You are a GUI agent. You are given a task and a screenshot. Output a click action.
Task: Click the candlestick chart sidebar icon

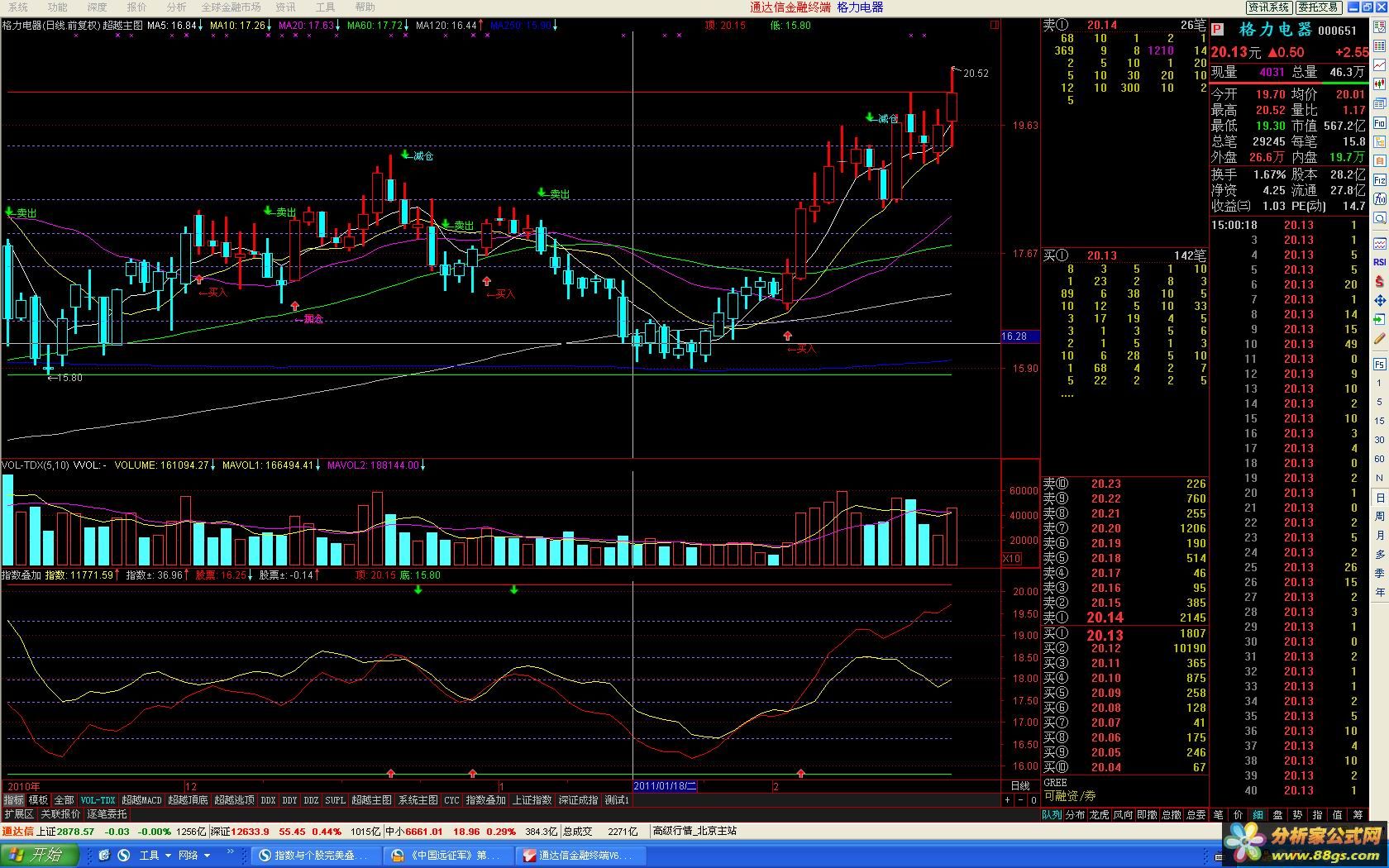1379,84
